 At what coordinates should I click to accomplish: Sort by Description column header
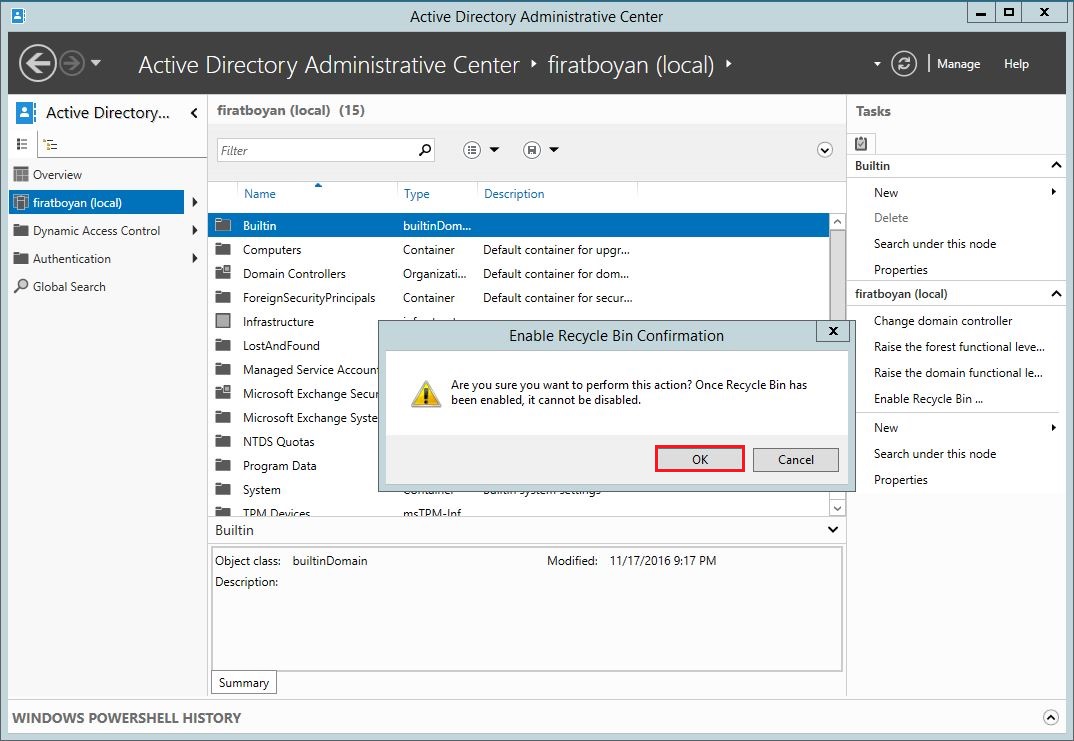point(514,194)
